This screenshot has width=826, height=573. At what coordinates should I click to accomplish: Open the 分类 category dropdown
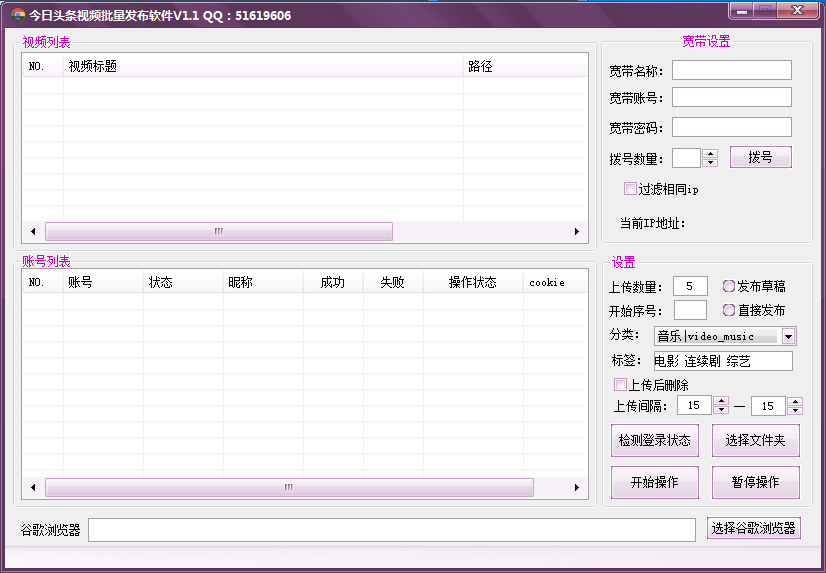(788, 336)
